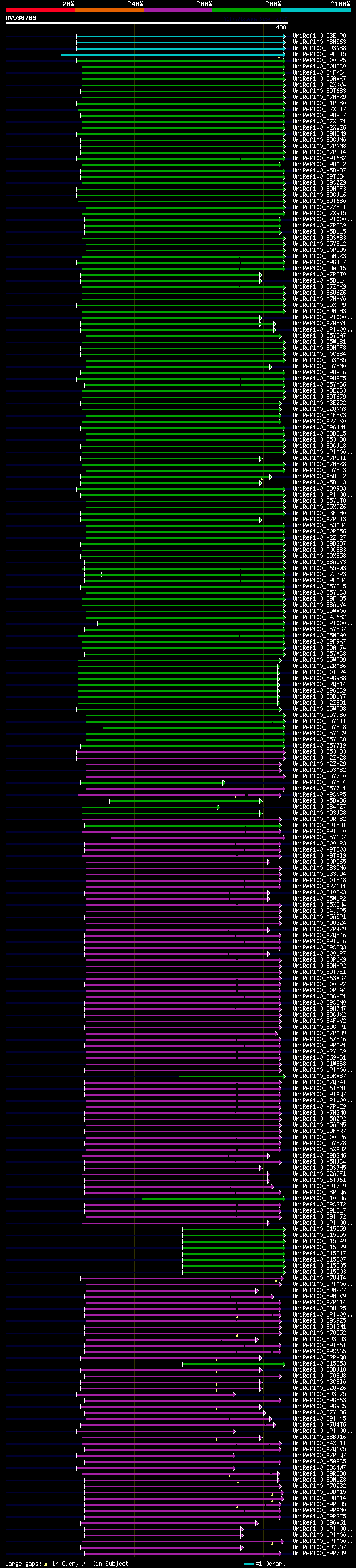This screenshot has height=1568, width=356.
Task: Open hit UniRef100_Q3EAP0
Action: (x=319, y=36)
